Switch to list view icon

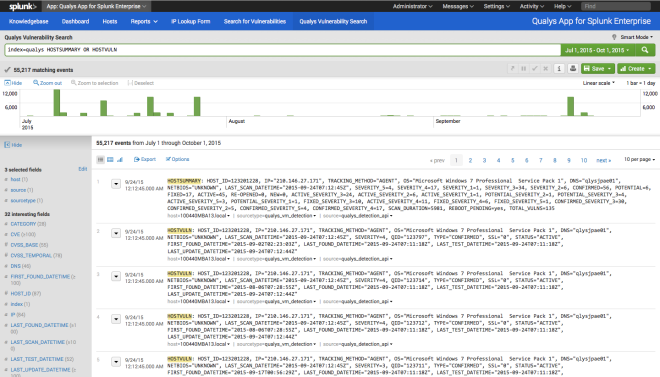click(x=100, y=159)
